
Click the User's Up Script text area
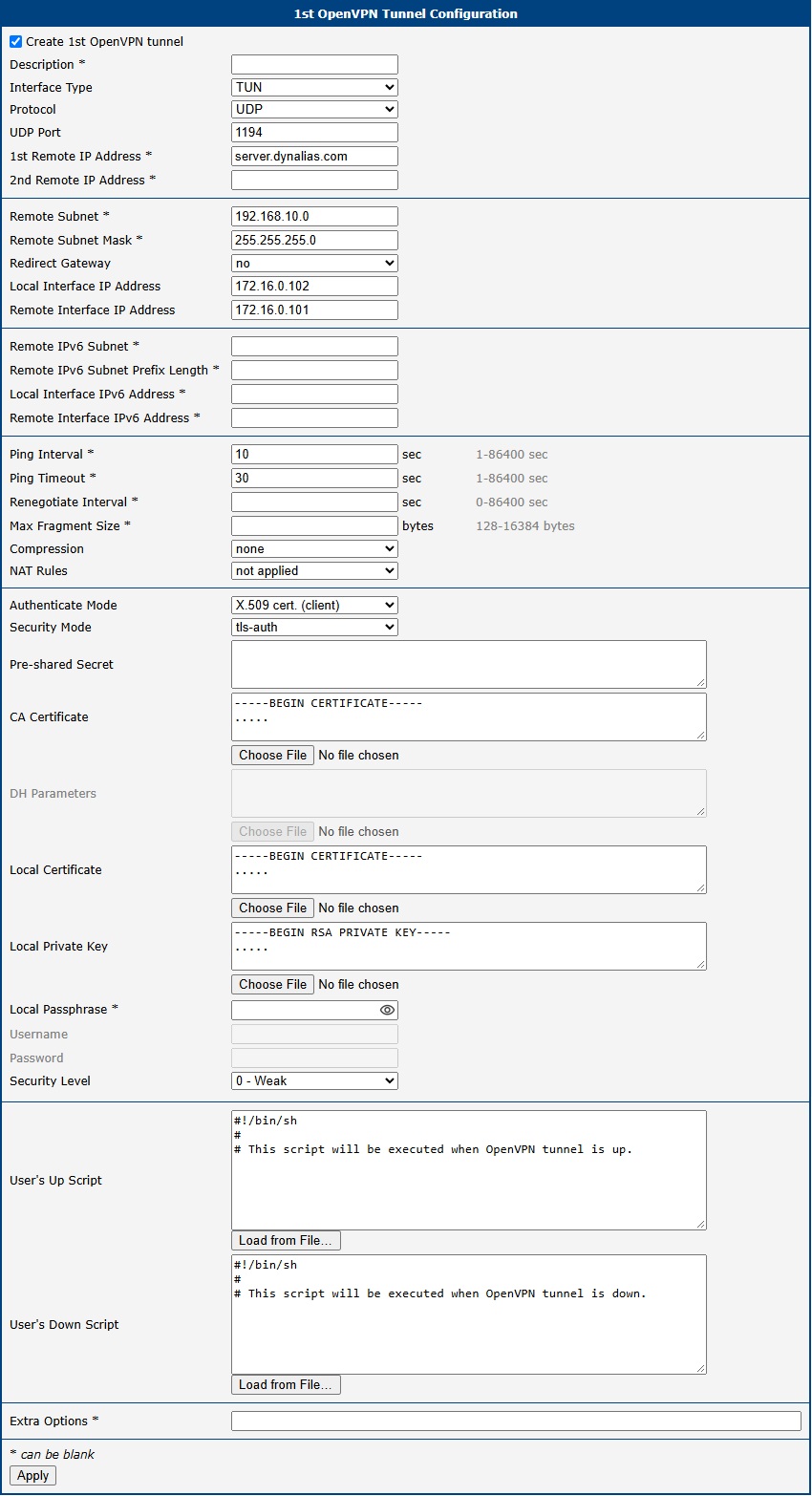pyautogui.click(x=469, y=1169)
